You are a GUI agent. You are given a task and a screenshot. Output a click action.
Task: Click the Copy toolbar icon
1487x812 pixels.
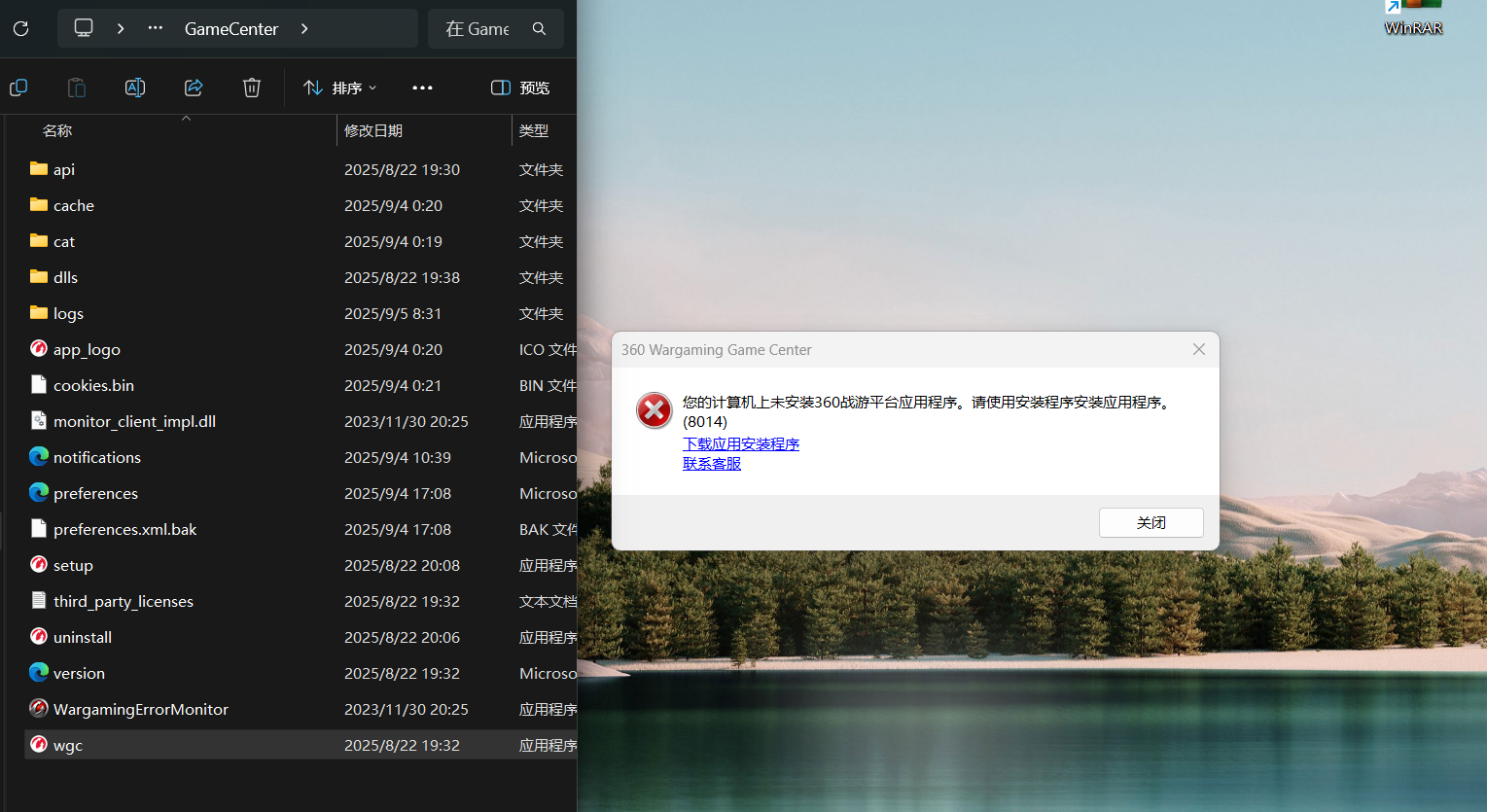18,88
